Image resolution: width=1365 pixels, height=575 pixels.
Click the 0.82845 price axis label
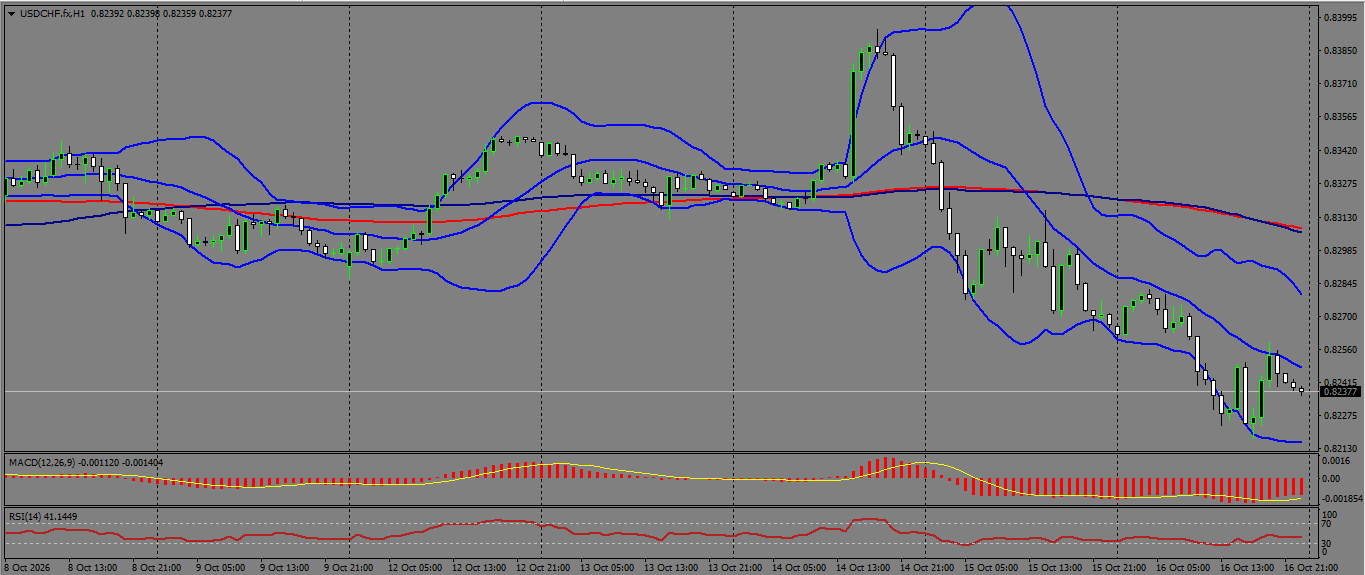point(1340,283)
